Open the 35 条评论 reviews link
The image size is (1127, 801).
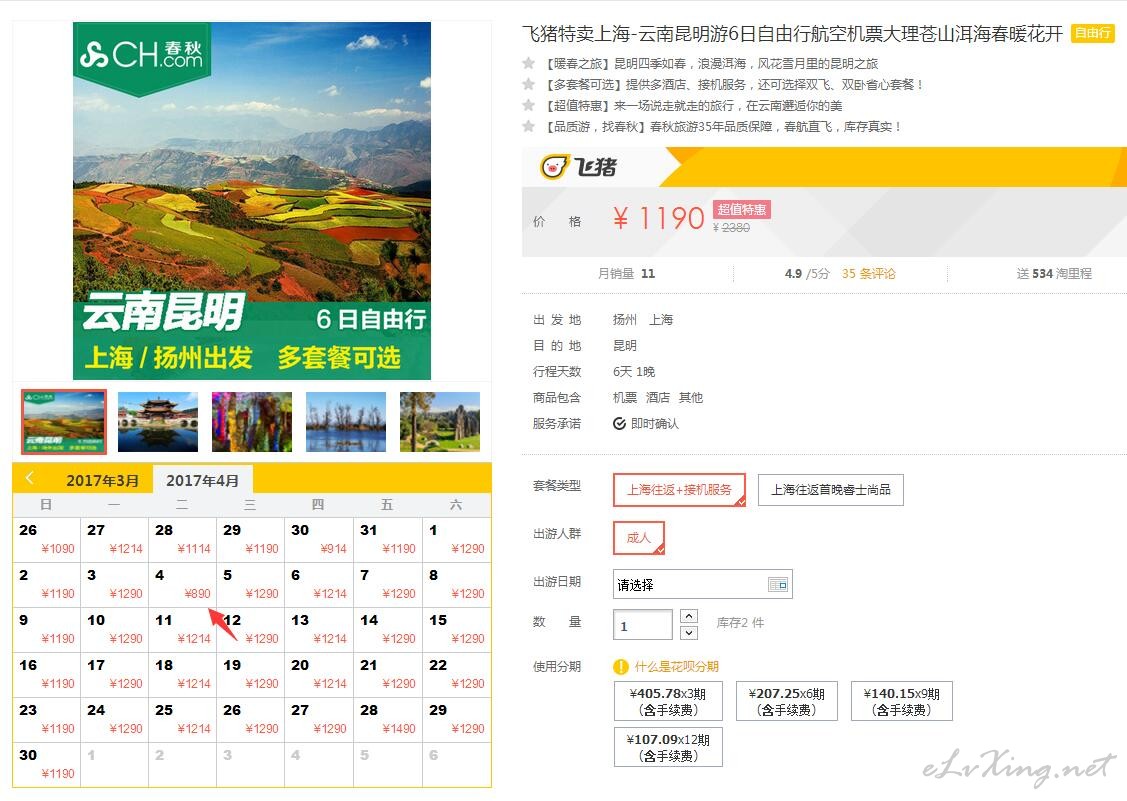pos(868,273)
